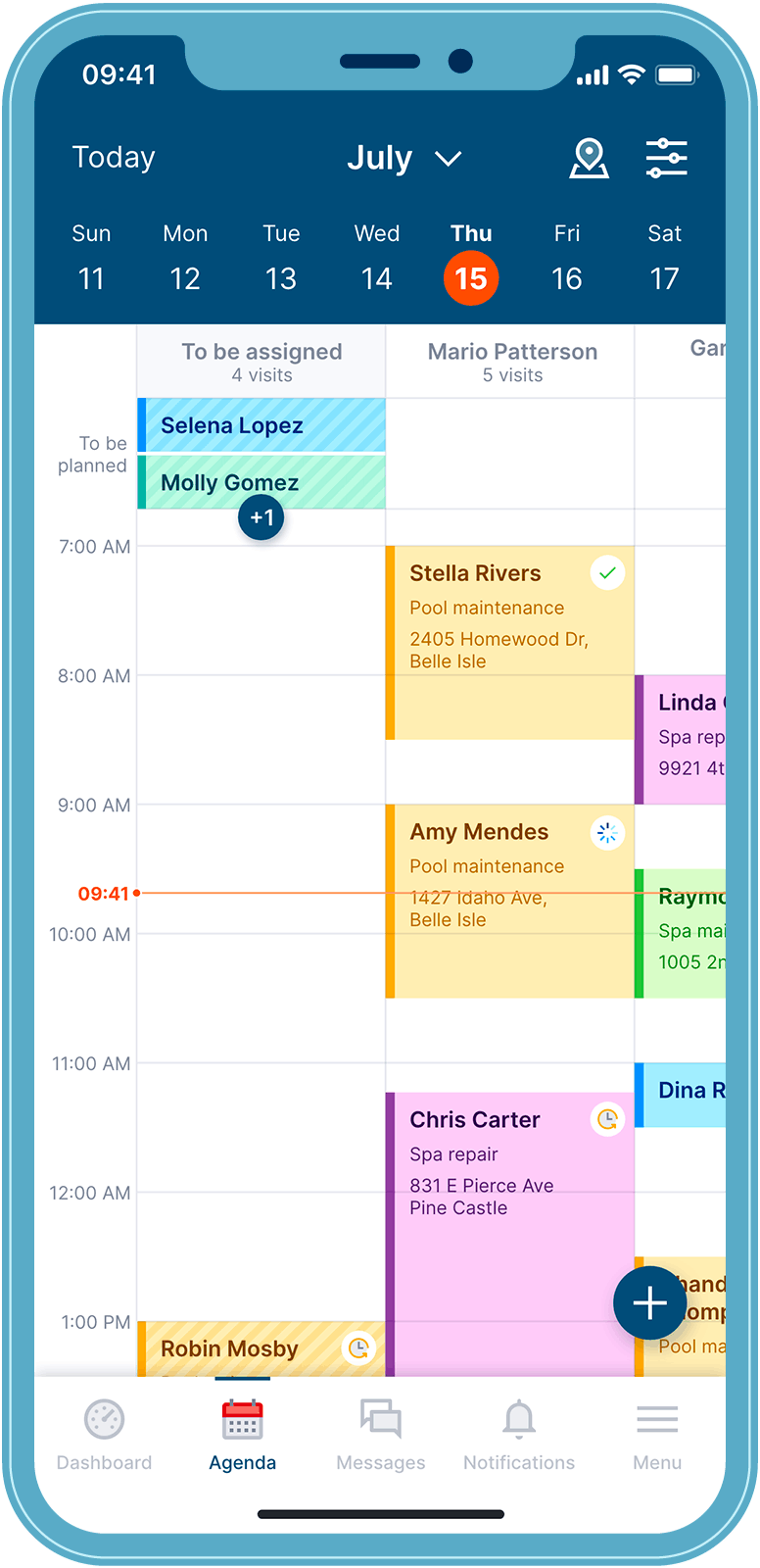760x1568 pixels.
Task: Open the Selena Lopez unplanned visit
Action: 261,425
